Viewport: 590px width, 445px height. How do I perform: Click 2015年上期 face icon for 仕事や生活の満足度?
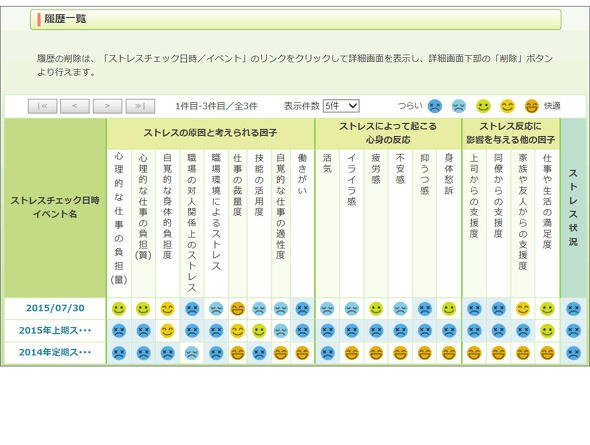[x=547, y=331]
